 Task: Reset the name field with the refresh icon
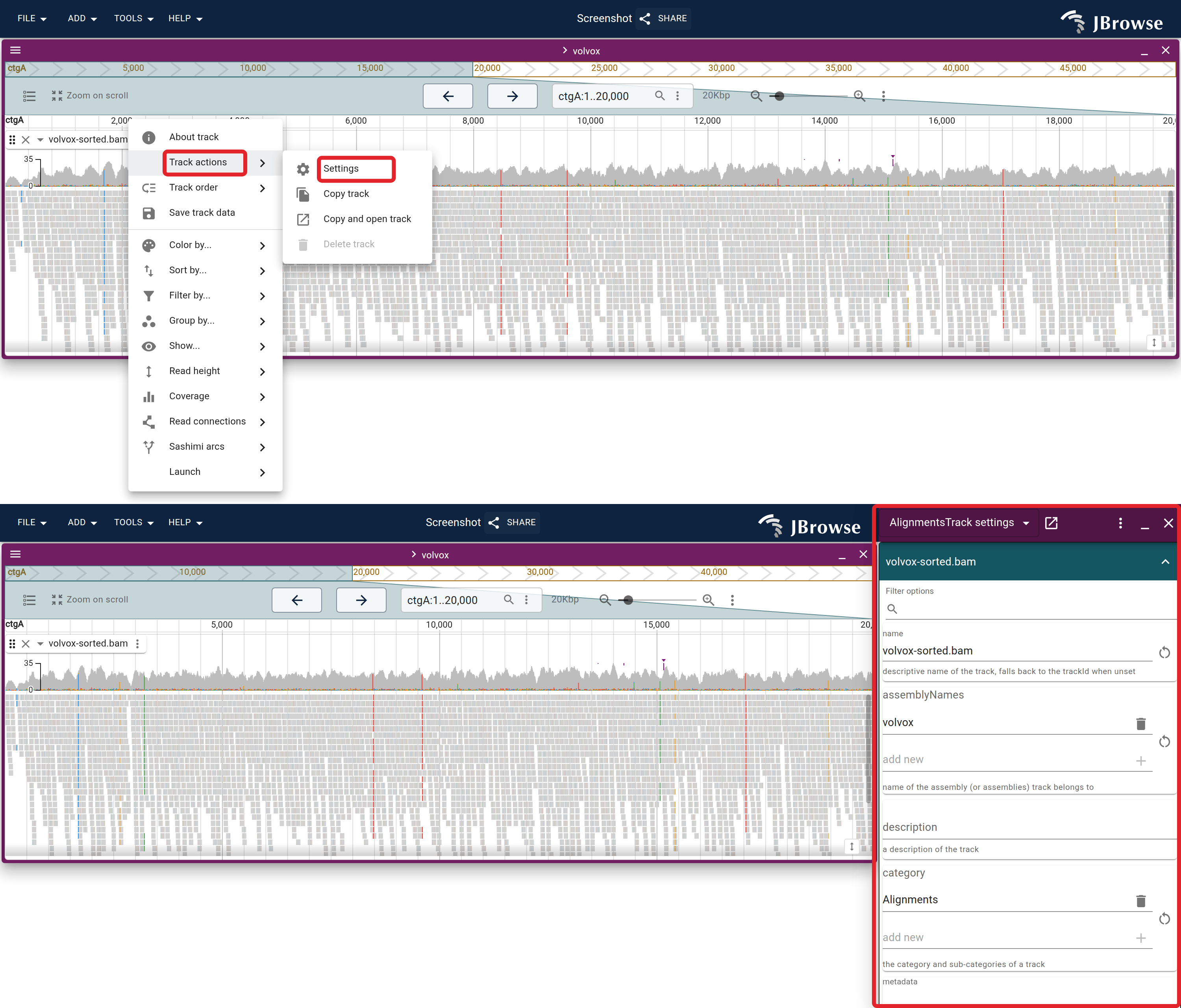[1164, 652]
